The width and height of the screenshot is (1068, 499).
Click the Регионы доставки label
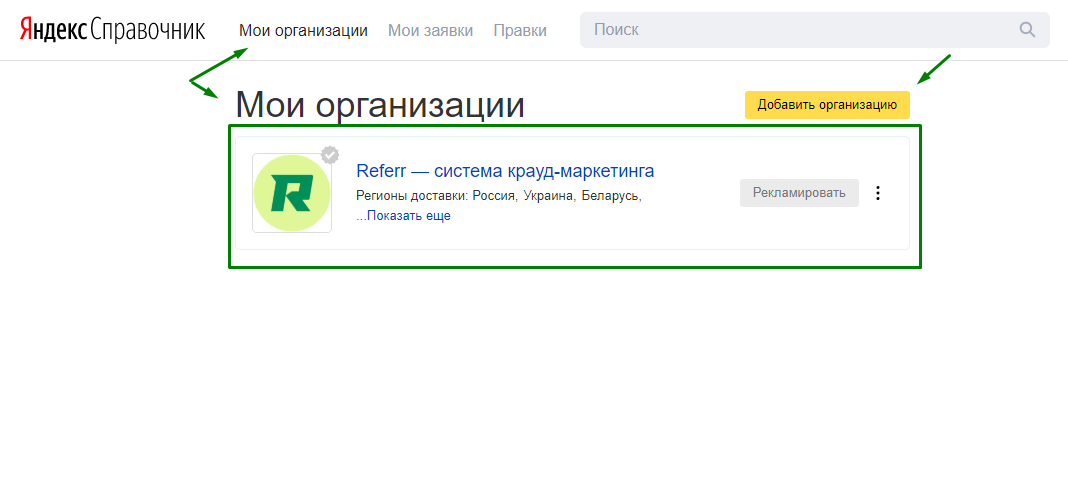412,196
